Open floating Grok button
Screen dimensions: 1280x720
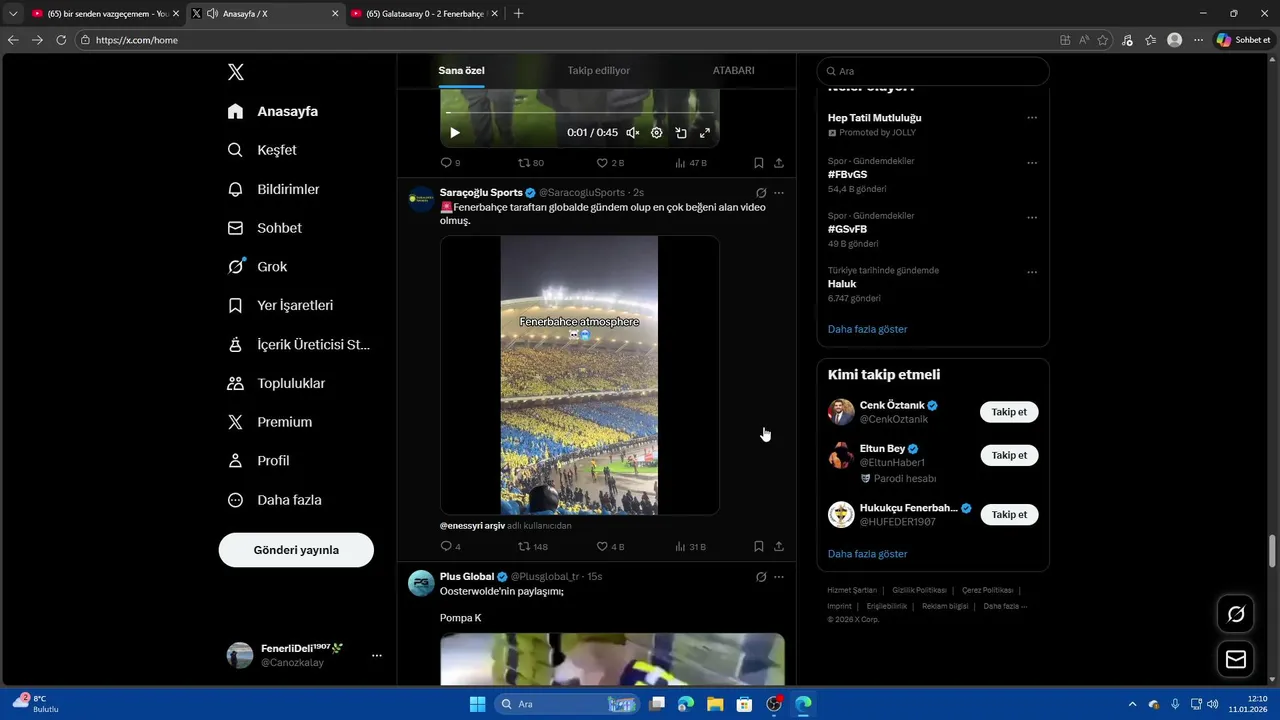1236,614
